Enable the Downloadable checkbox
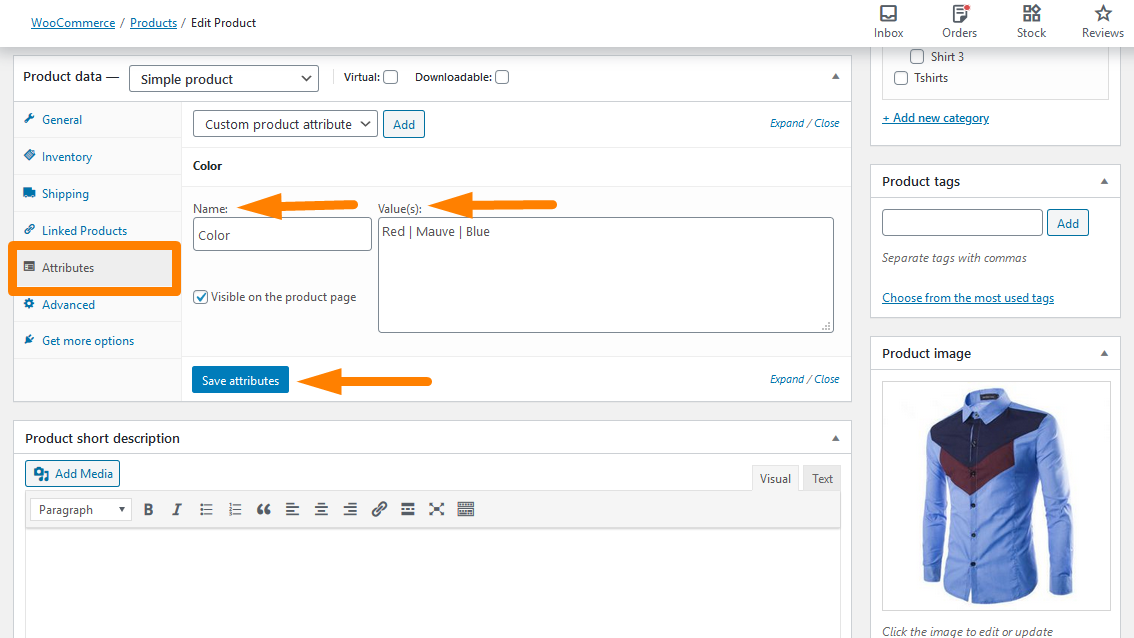 [502, 77]
